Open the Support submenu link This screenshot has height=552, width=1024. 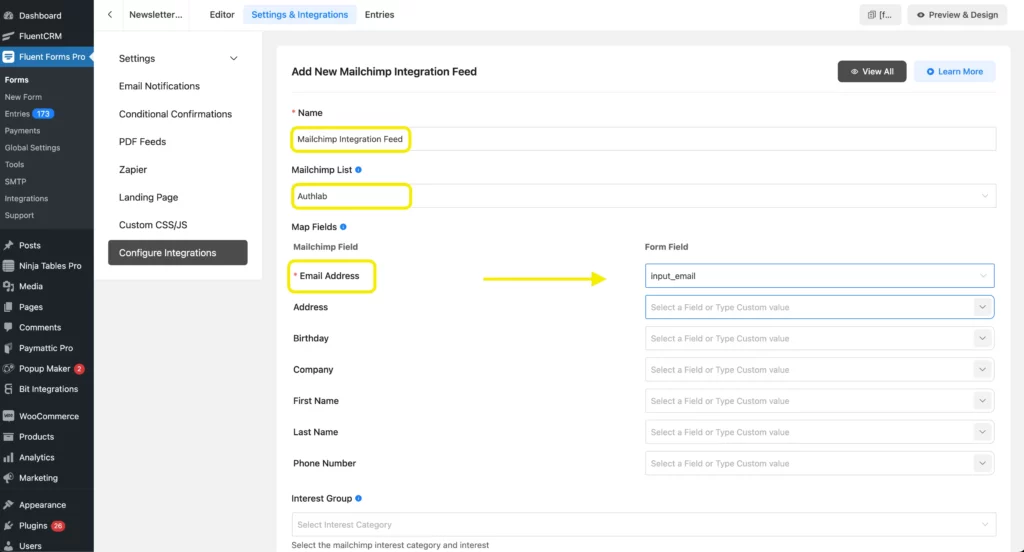19,216
